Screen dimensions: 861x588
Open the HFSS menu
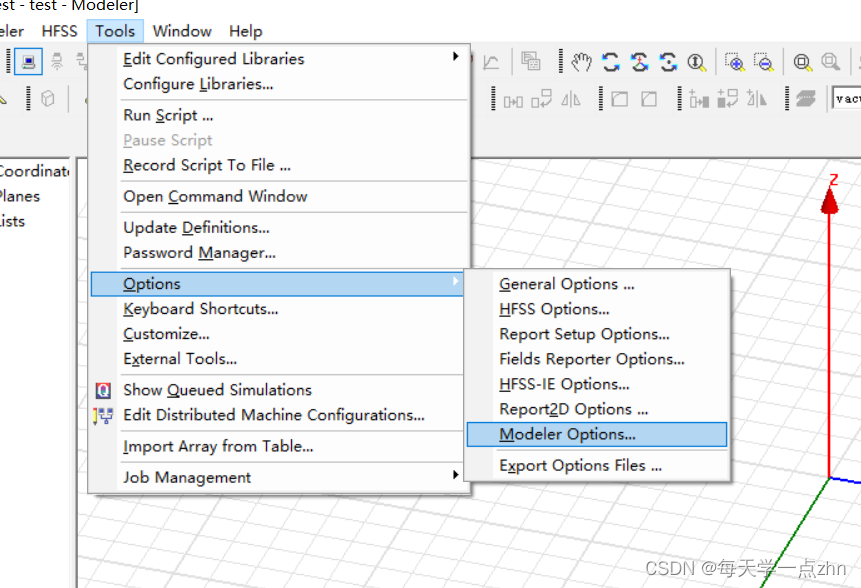pyautogui.click(x=59, y=31)
